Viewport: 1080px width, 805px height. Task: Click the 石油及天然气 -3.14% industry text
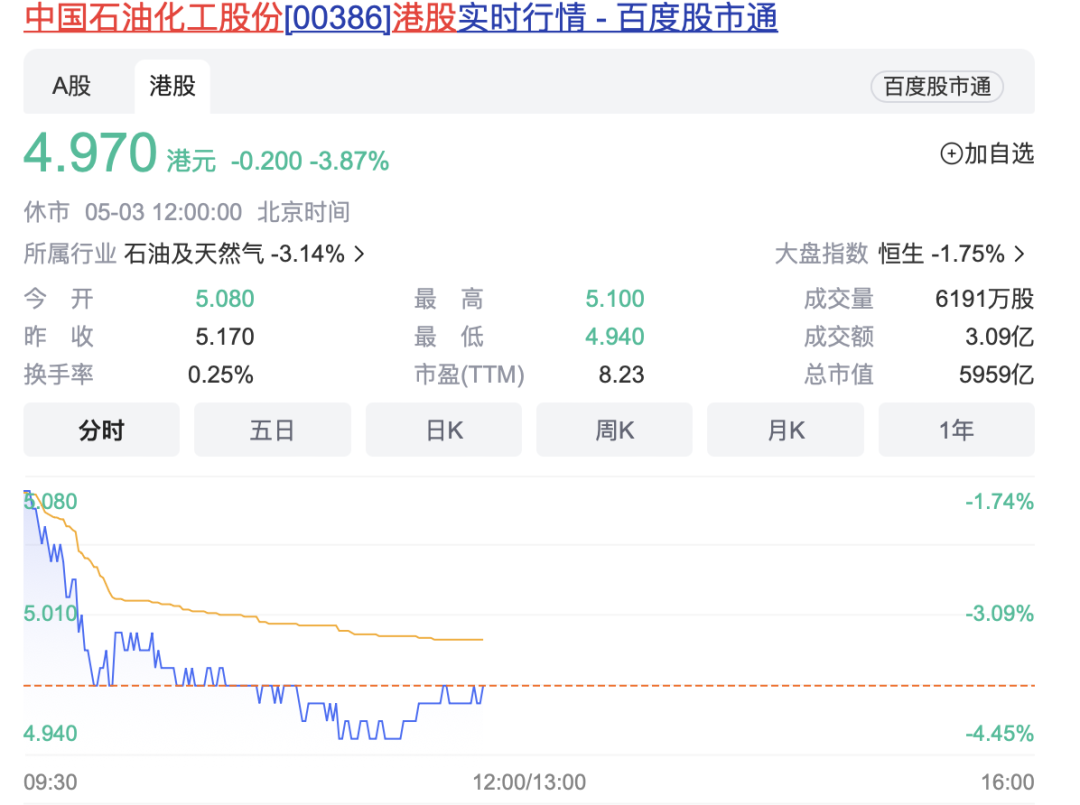coord(234,254)
